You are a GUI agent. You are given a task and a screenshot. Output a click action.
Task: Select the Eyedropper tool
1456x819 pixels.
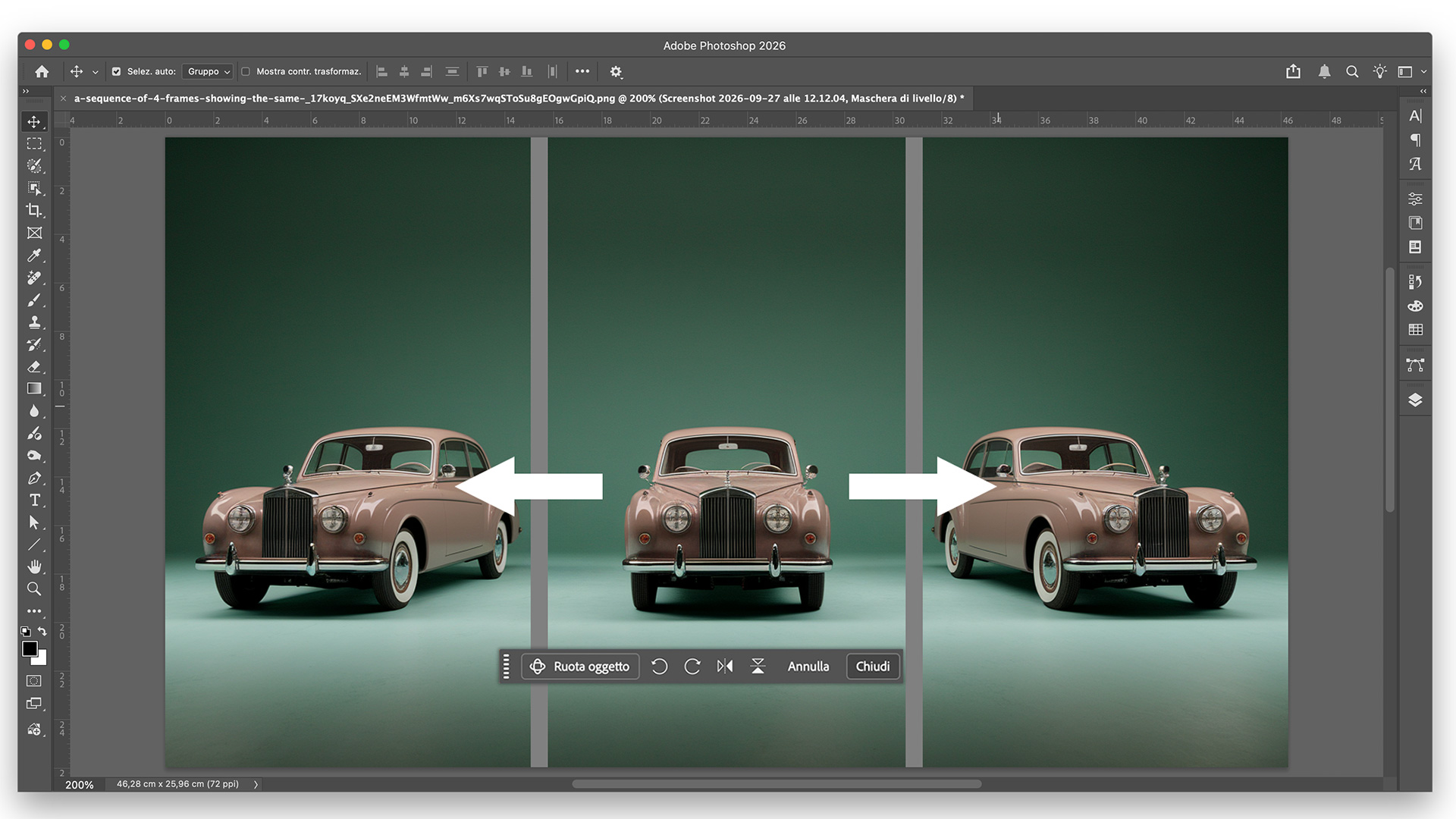click(34, 256)
